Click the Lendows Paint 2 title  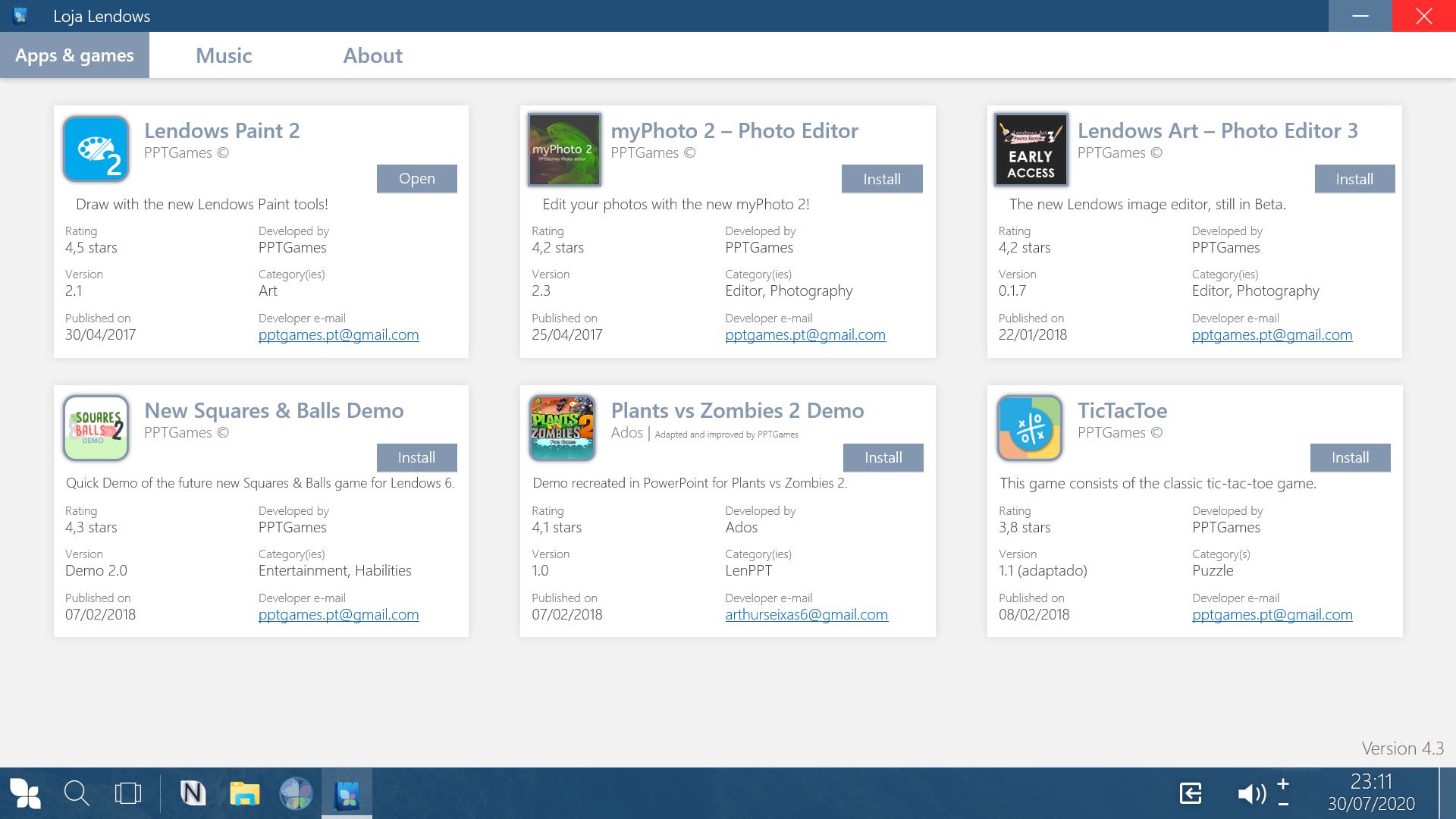222,130
